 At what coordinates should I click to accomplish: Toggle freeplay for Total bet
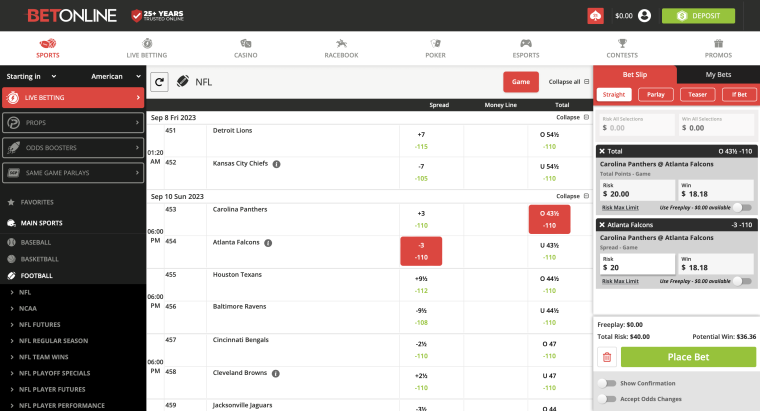pyautogui.click(x=742, y=207)
